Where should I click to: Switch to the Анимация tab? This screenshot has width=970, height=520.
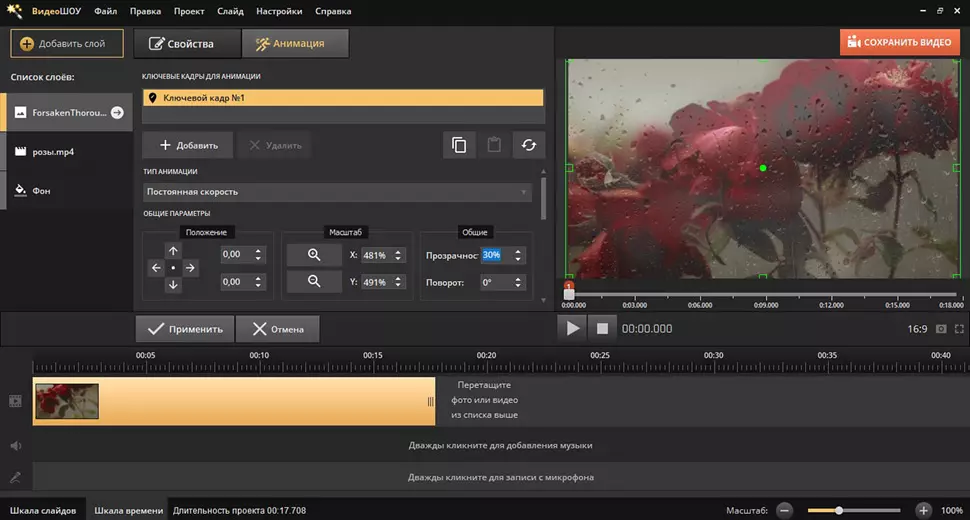[x=295, y=43]
